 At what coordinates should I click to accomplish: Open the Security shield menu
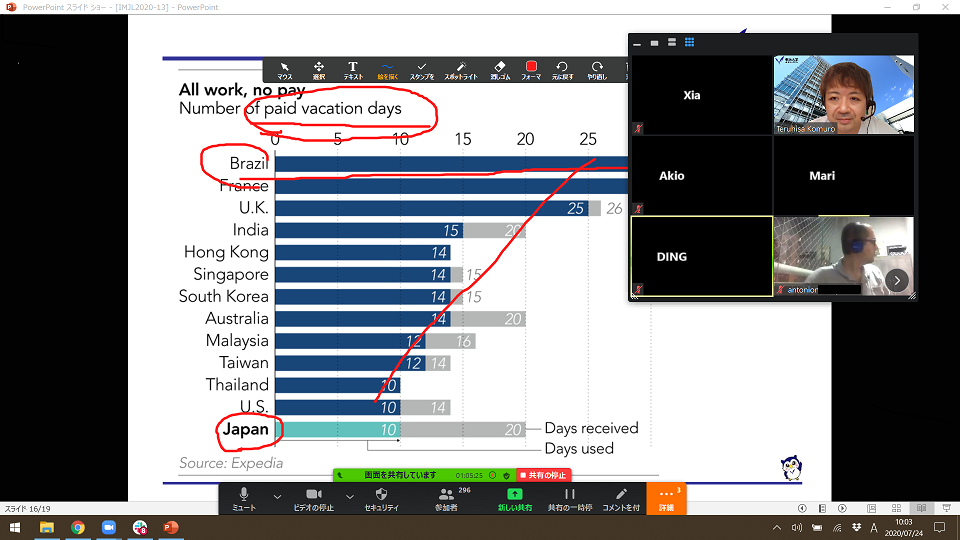coord(381,499)
